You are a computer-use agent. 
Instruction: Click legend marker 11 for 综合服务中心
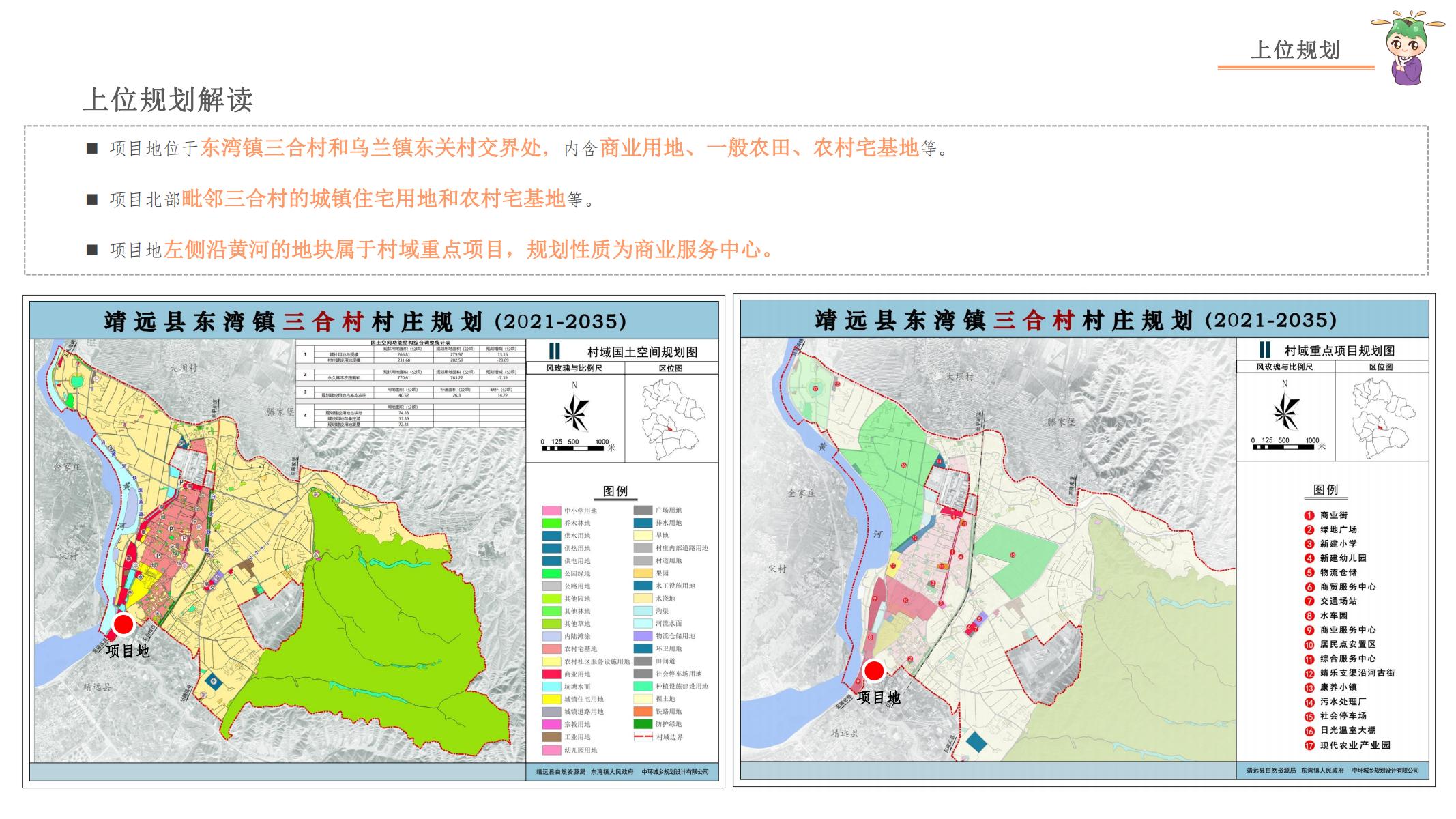pos(1309,659)
